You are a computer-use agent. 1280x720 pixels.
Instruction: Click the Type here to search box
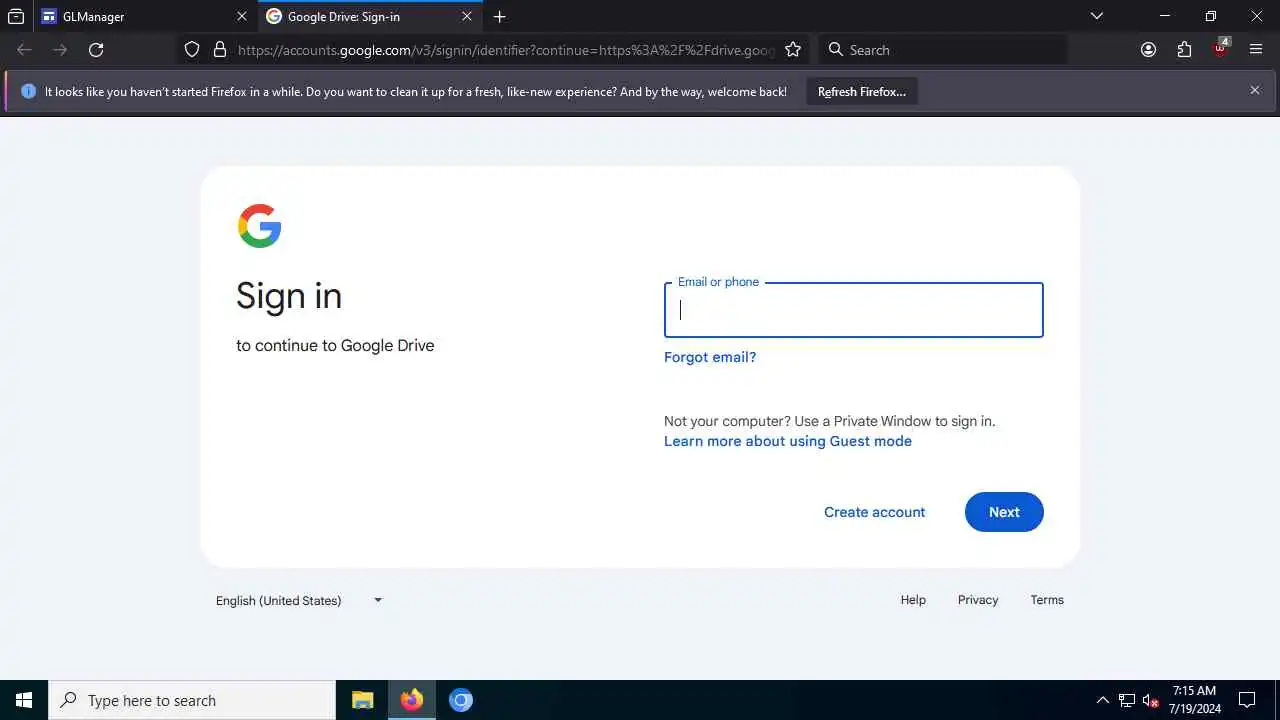[192, 700]
